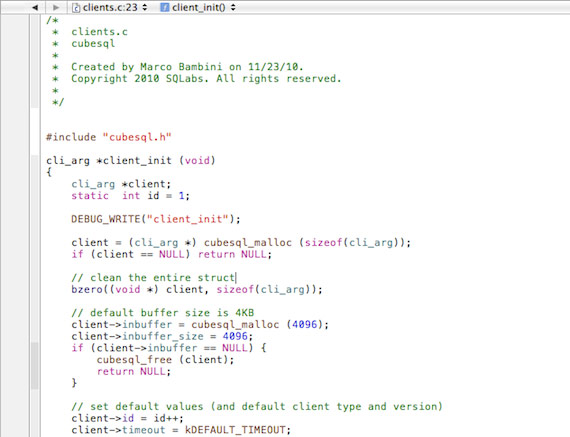570x437 pixels.
Task: Click the up-down arrows next to client_init()
Action: point(233,7)
